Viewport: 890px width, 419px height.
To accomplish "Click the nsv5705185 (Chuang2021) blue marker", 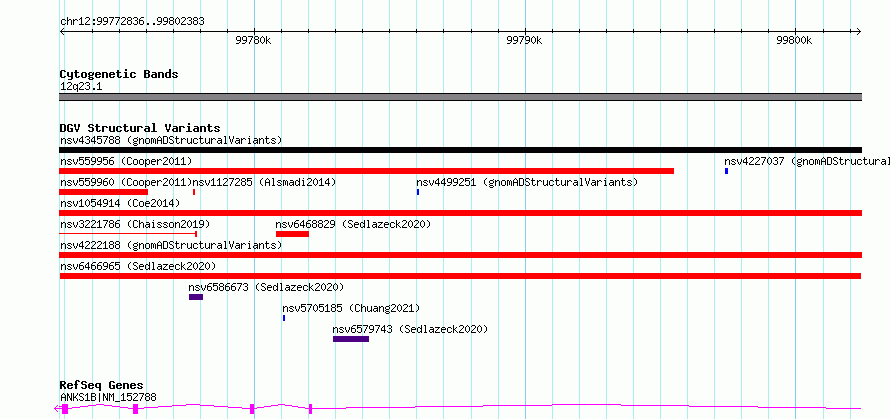I will coord(284,318).
